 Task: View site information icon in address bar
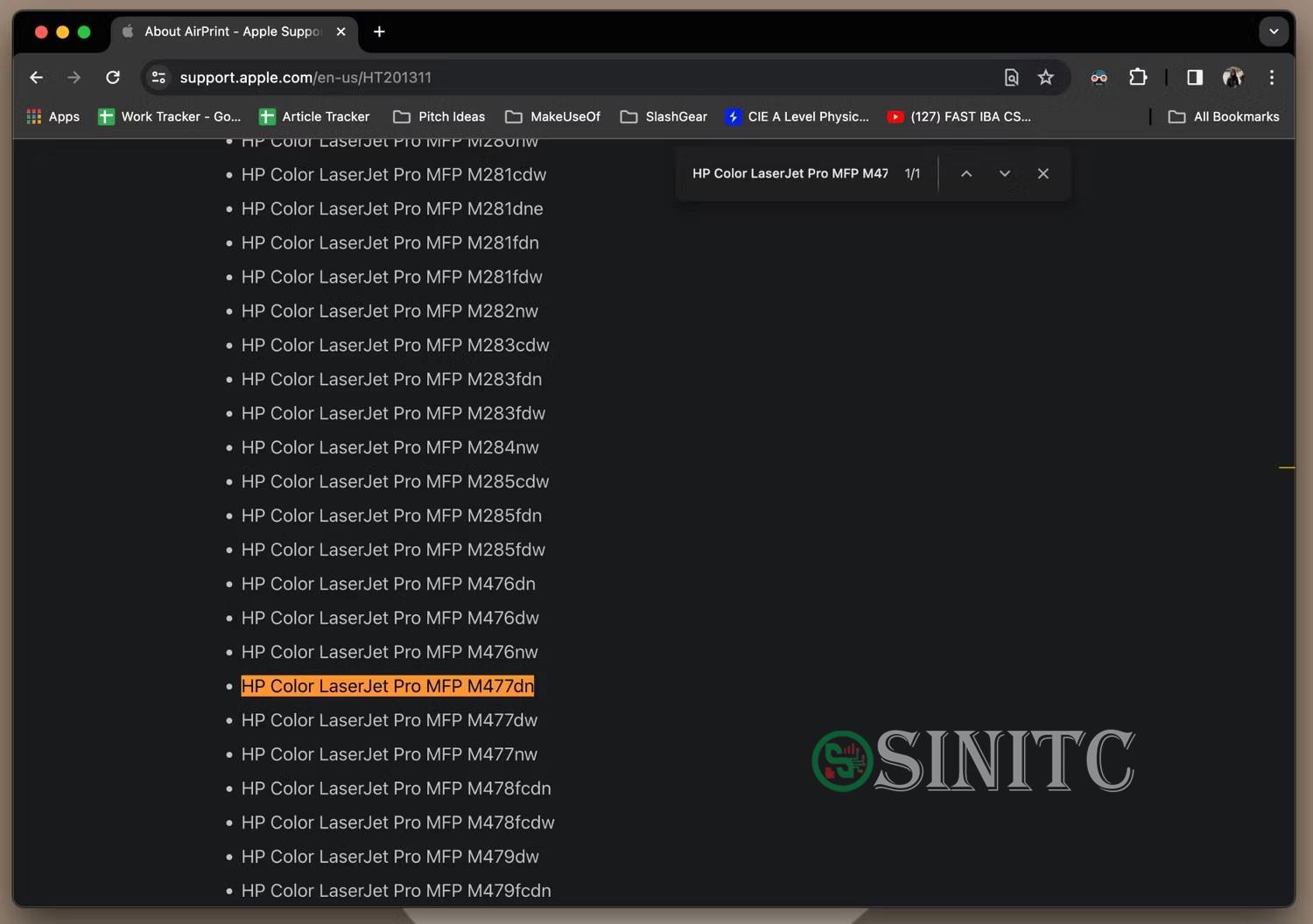tap(158, 78)
